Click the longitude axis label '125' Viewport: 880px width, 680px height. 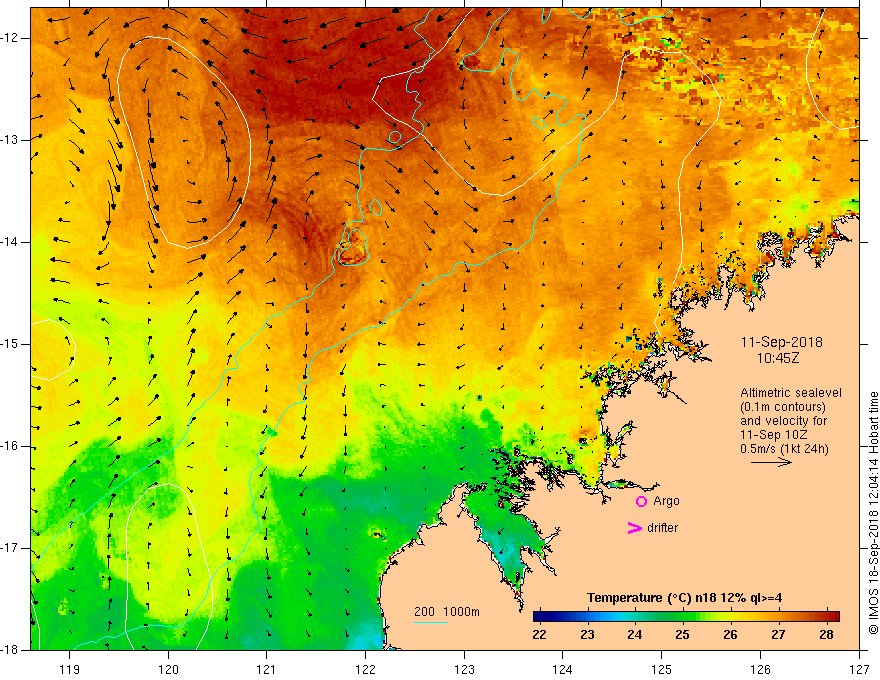click(662, 669)
